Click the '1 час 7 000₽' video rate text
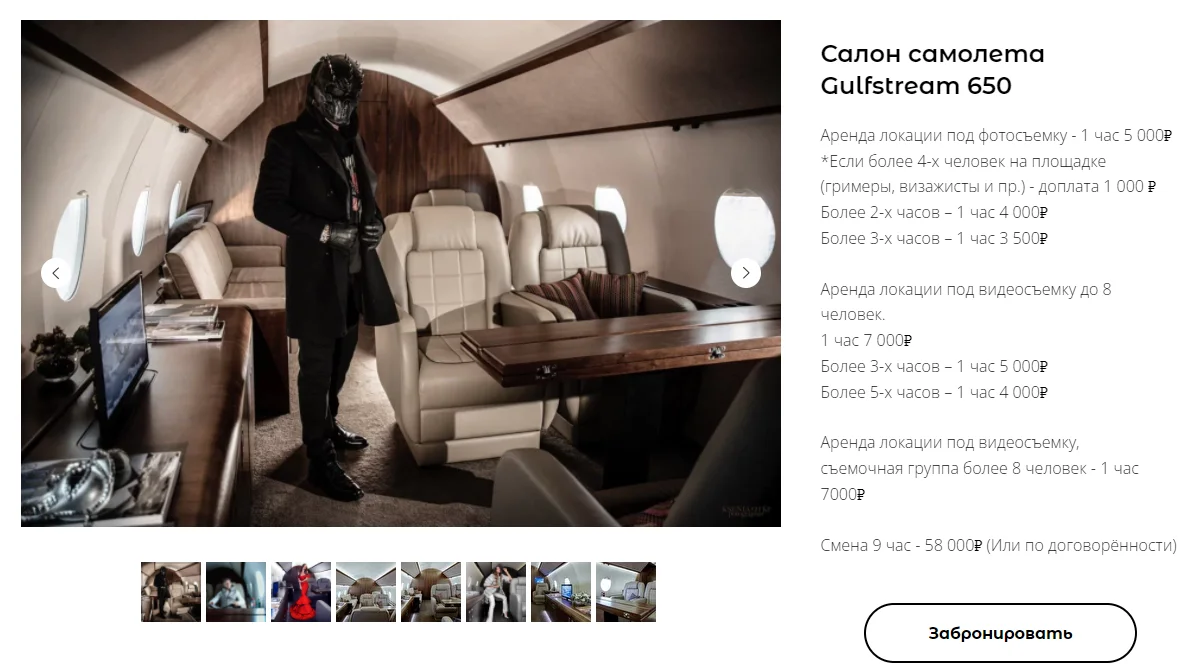Image resolution: width=1178 pixels, height=664 pixels. coord(866,340)
